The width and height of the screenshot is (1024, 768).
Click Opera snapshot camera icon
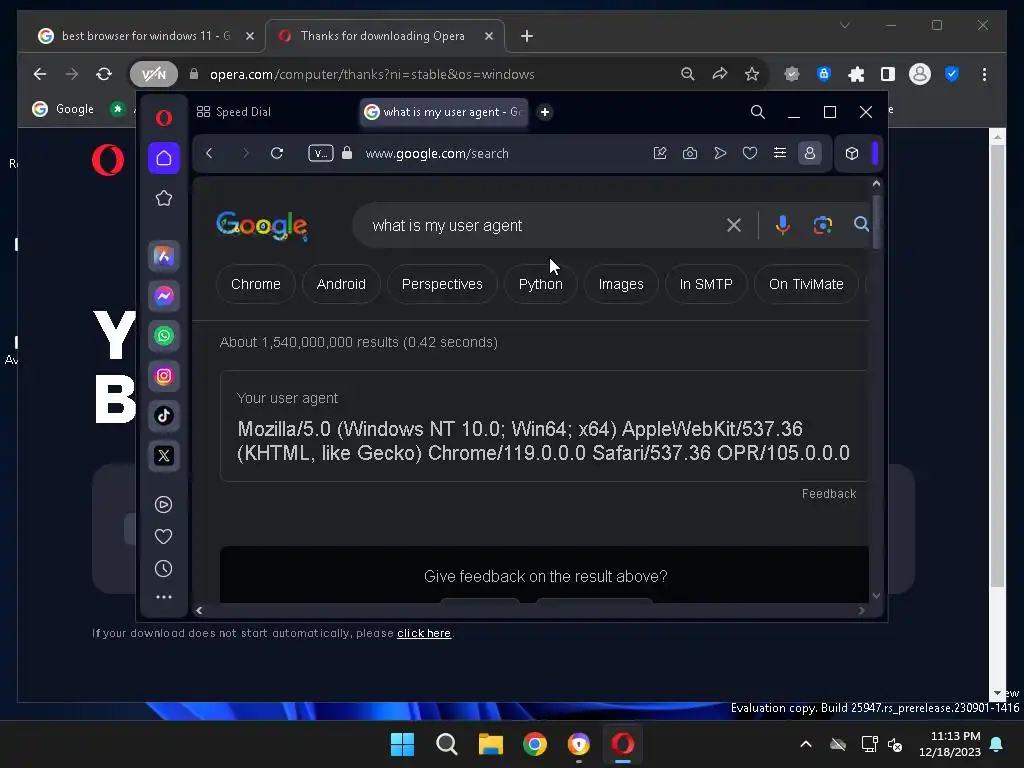tap(690, 153)
